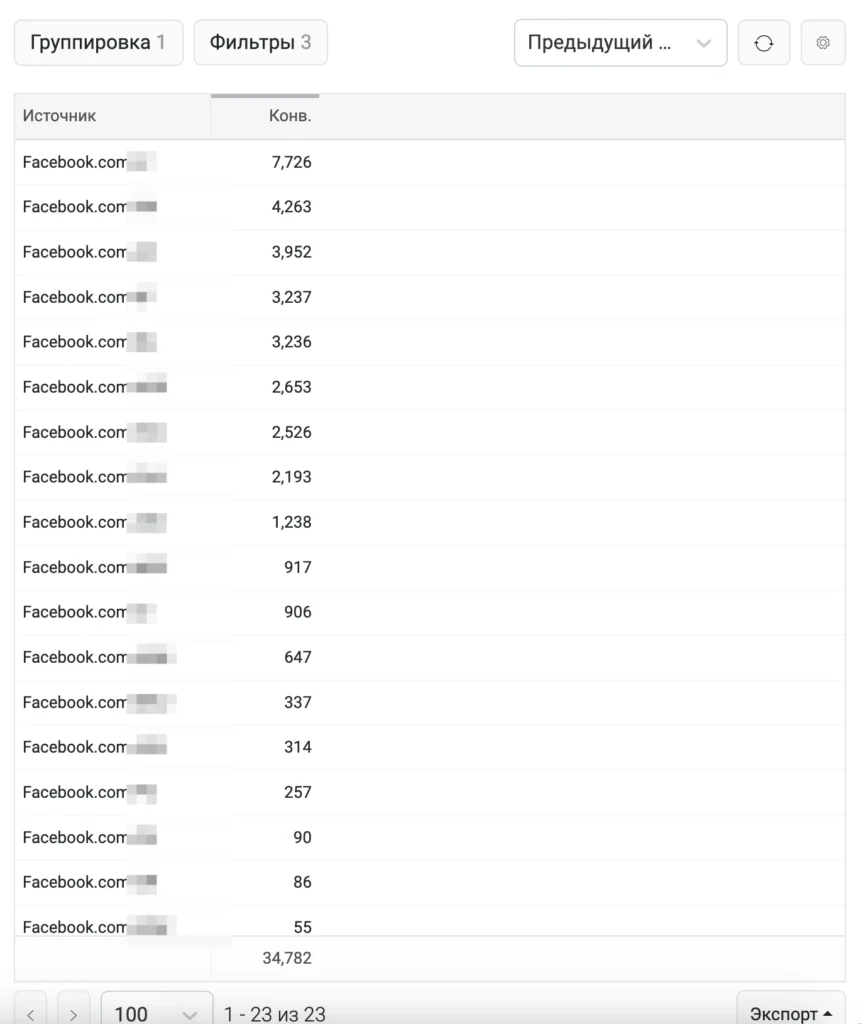
Task: Select the row with 337 conversions
Action: [x=429, y=703]
